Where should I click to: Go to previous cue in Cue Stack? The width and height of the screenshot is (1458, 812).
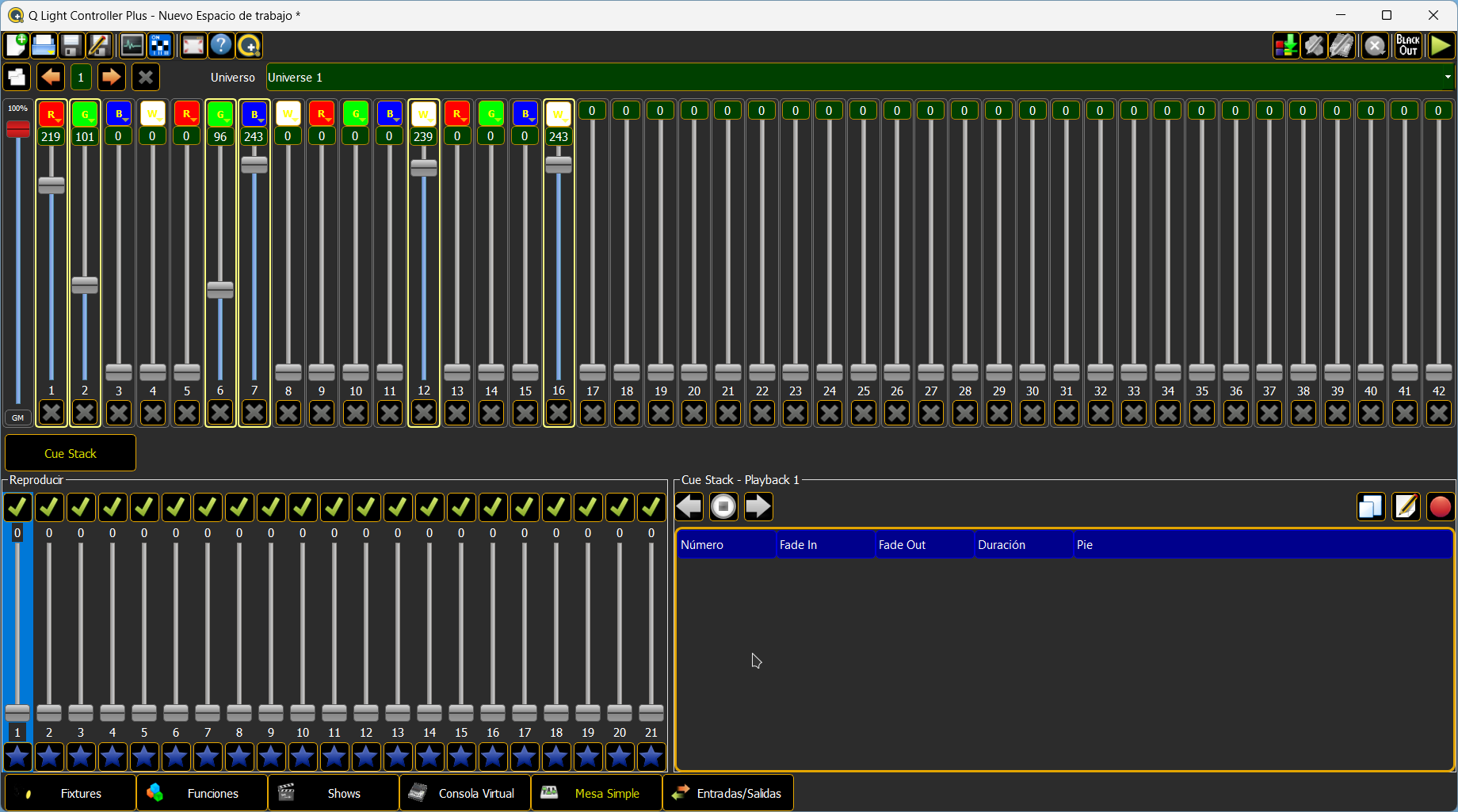click(689, 506)
